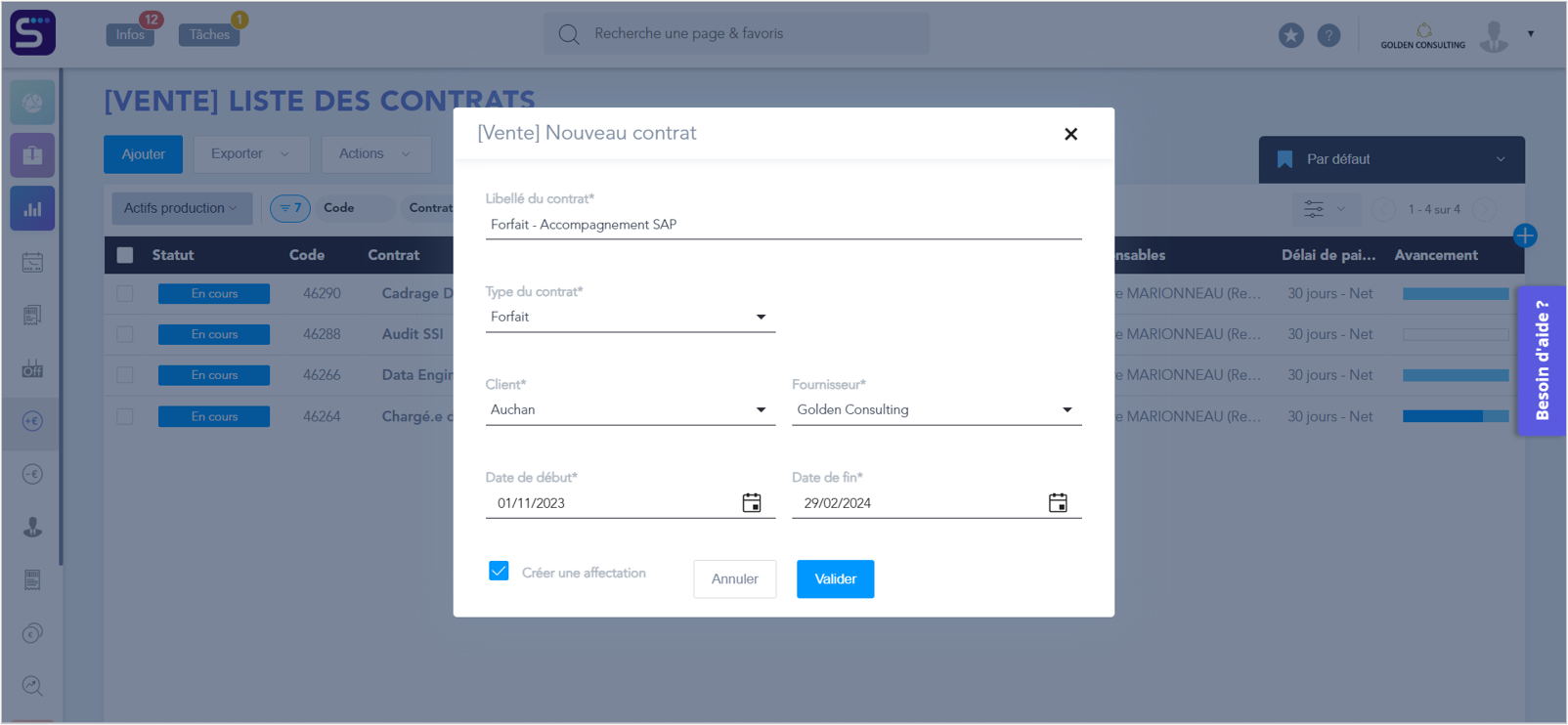The width and height of the screenshot is (1568, 725).
Task: Click the progress bar of contract 46264
Action: 1456,416
